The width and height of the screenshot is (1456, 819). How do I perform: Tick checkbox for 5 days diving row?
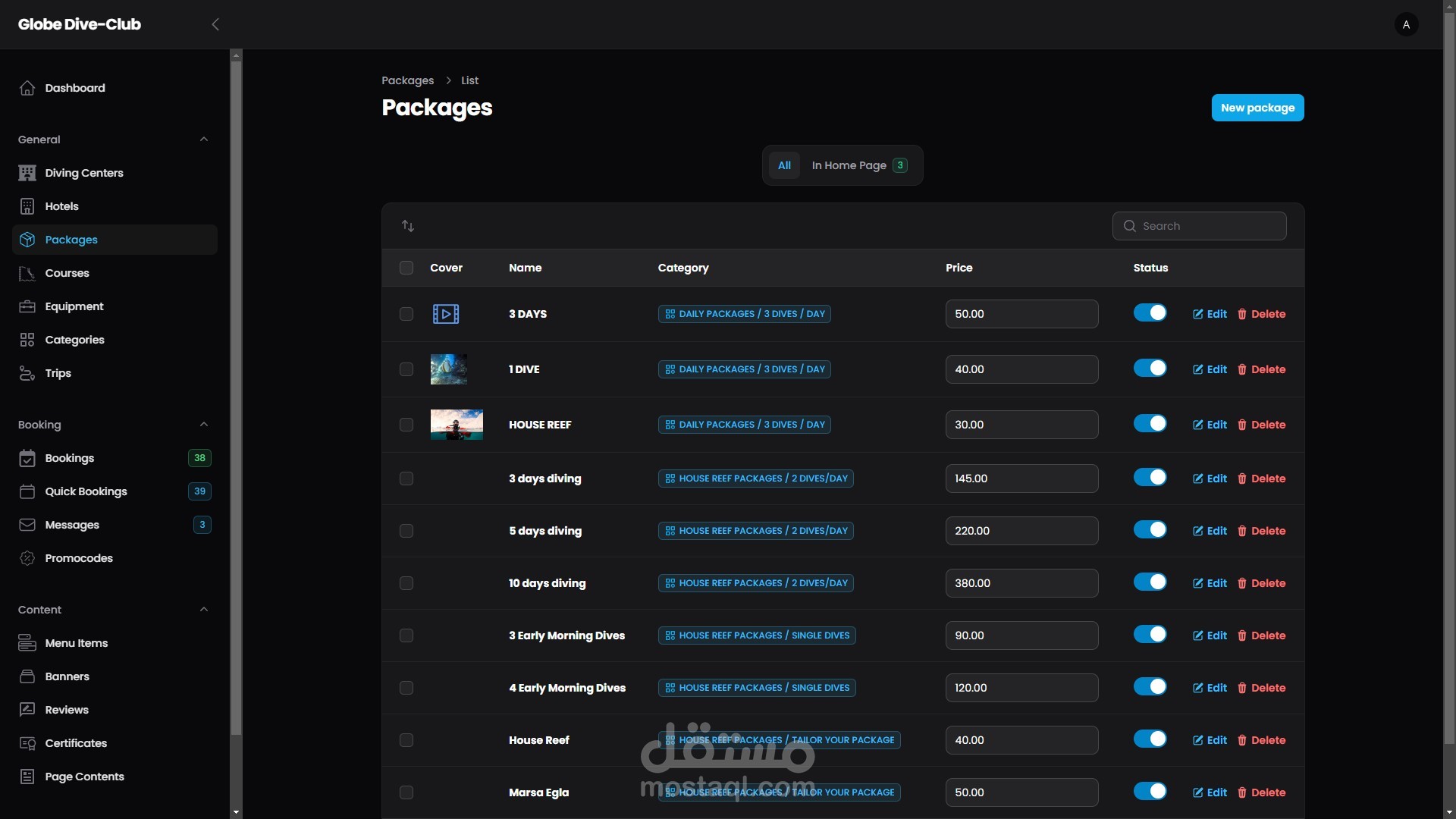(x=406, y=531)
